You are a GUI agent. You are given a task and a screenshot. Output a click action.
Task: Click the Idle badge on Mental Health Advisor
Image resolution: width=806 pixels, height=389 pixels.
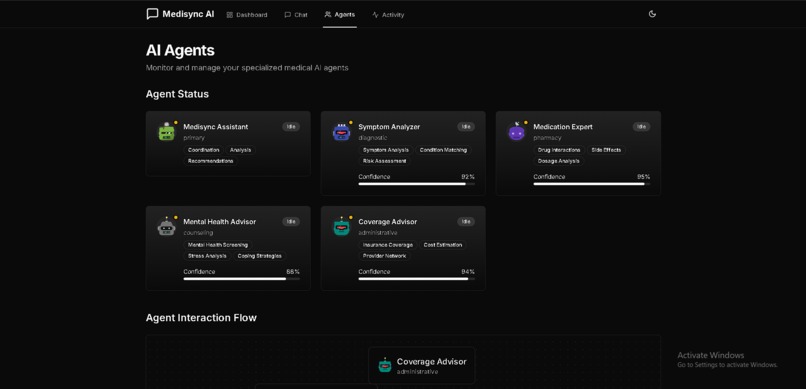click(291, 221)
